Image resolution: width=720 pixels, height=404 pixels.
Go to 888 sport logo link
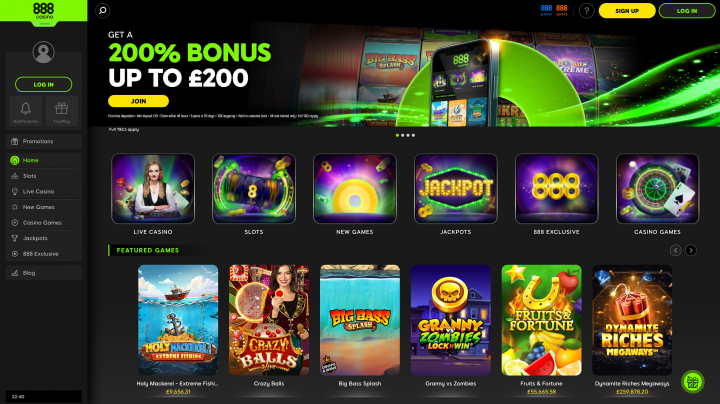point(562,10)
